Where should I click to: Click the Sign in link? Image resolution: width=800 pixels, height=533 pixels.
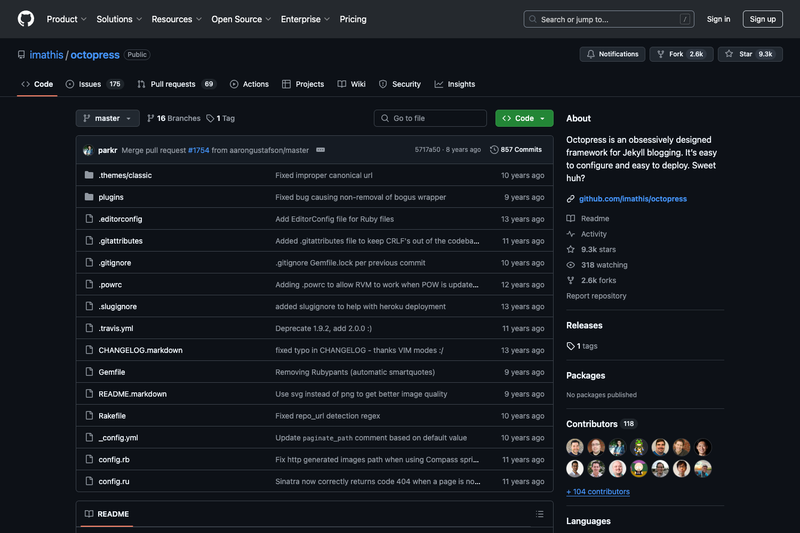click(x=718, y=19)
